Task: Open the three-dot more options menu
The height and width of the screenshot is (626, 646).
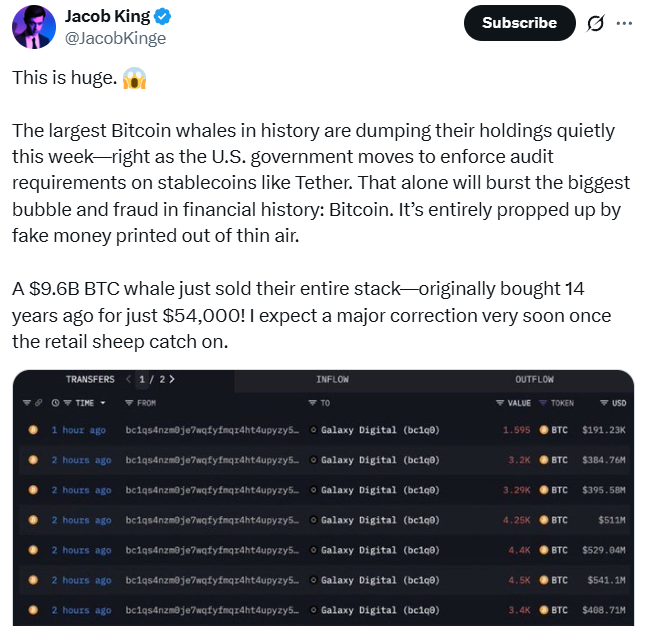Action: (x=625, y=23)
